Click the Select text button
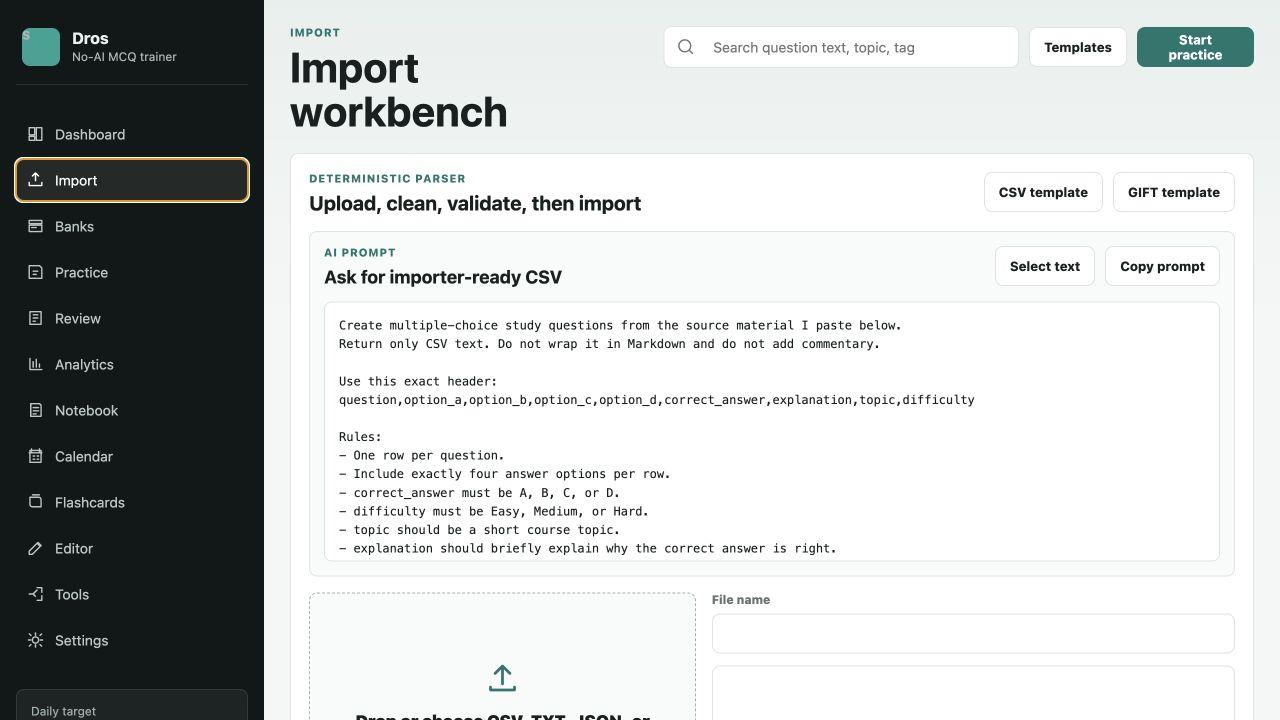Screen dimensions: 1280x720 (1045, 266)
